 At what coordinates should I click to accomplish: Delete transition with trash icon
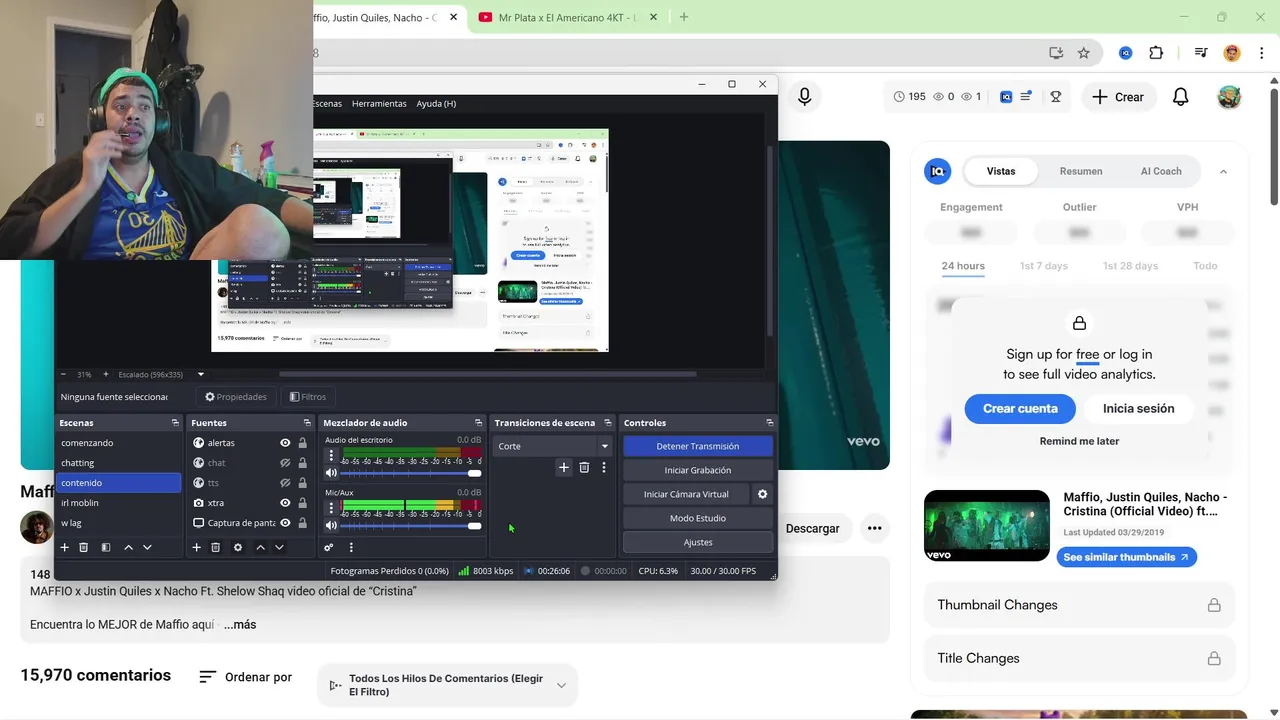point(584,467)
